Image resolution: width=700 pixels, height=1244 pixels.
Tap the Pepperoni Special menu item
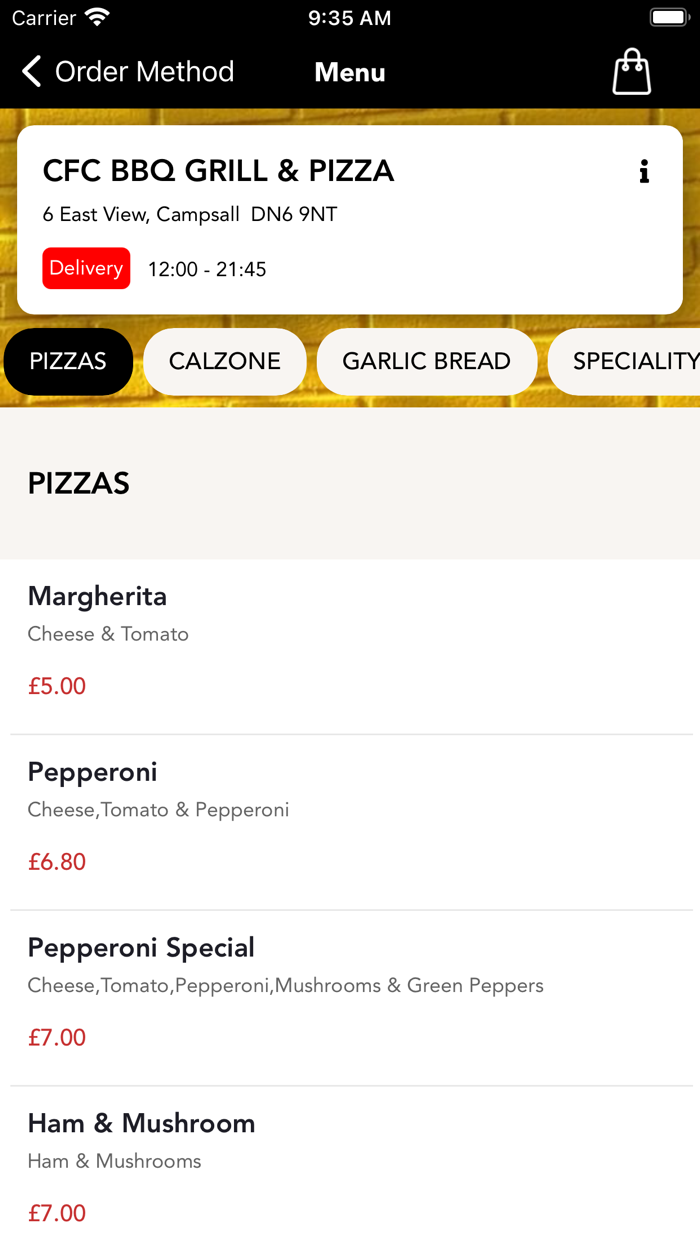[x=141, y=948]
